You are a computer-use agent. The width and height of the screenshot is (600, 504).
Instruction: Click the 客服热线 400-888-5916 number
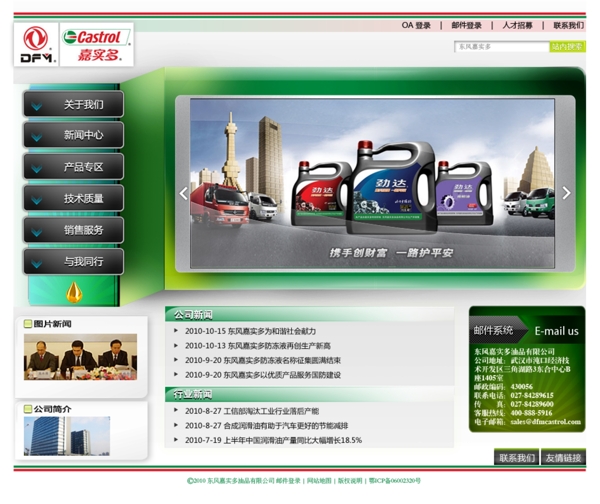(531, 413)
